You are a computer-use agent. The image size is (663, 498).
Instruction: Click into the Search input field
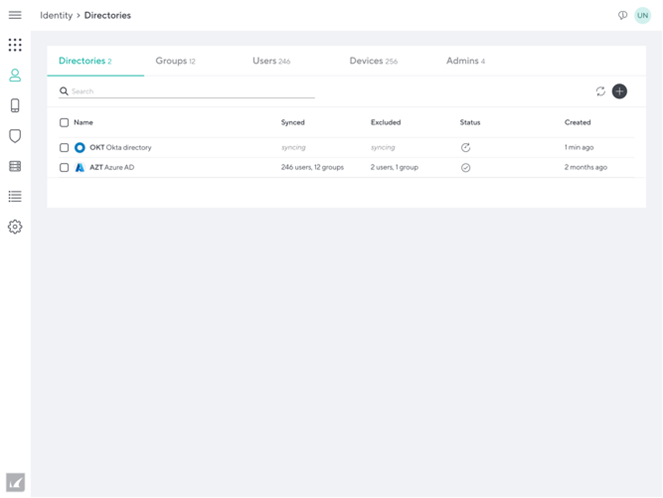click(x=190, y=91)
